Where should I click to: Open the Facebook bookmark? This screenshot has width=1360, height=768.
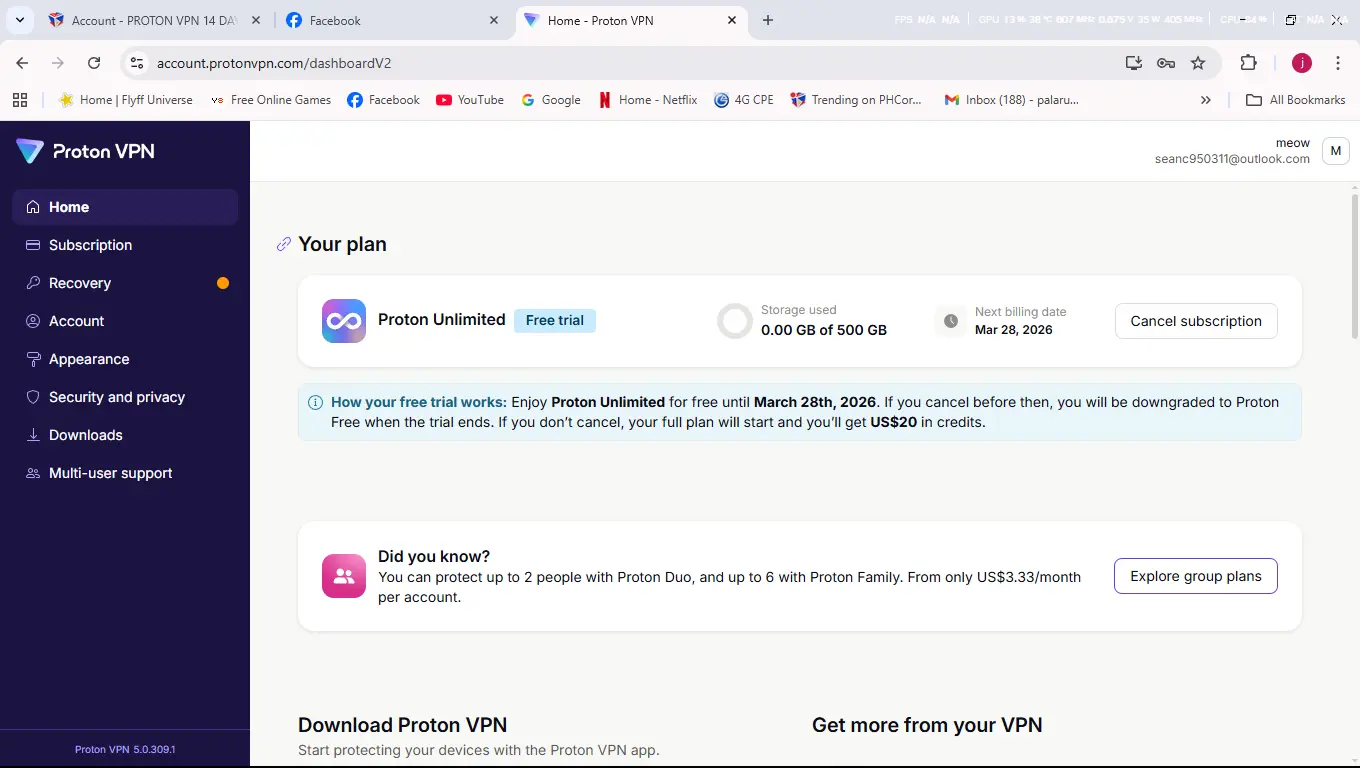[x=383, y=100]
